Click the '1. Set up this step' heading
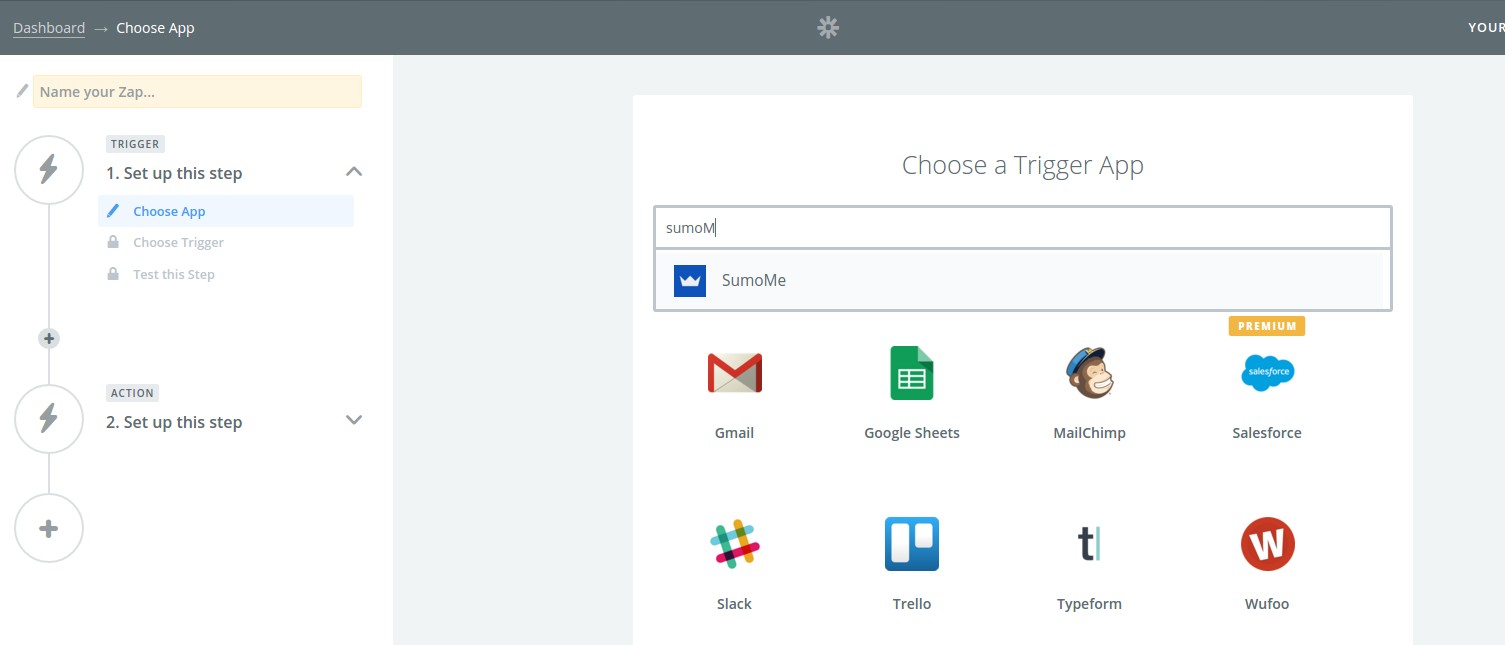The height and width of the screenshot is (645, 1505). (x=174, y=173)
